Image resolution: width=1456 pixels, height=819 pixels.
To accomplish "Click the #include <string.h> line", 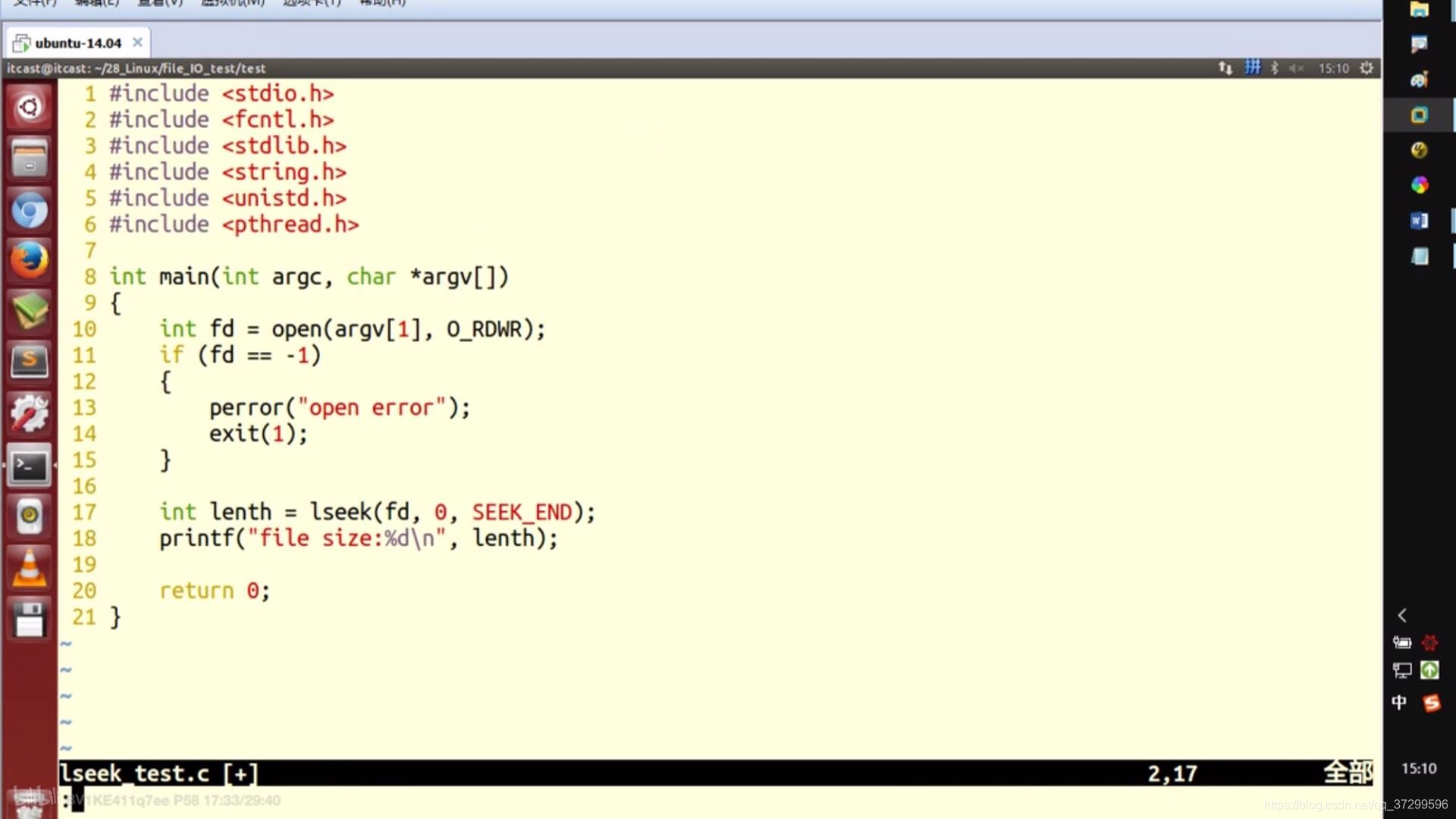I will click(x=227, y=172).
